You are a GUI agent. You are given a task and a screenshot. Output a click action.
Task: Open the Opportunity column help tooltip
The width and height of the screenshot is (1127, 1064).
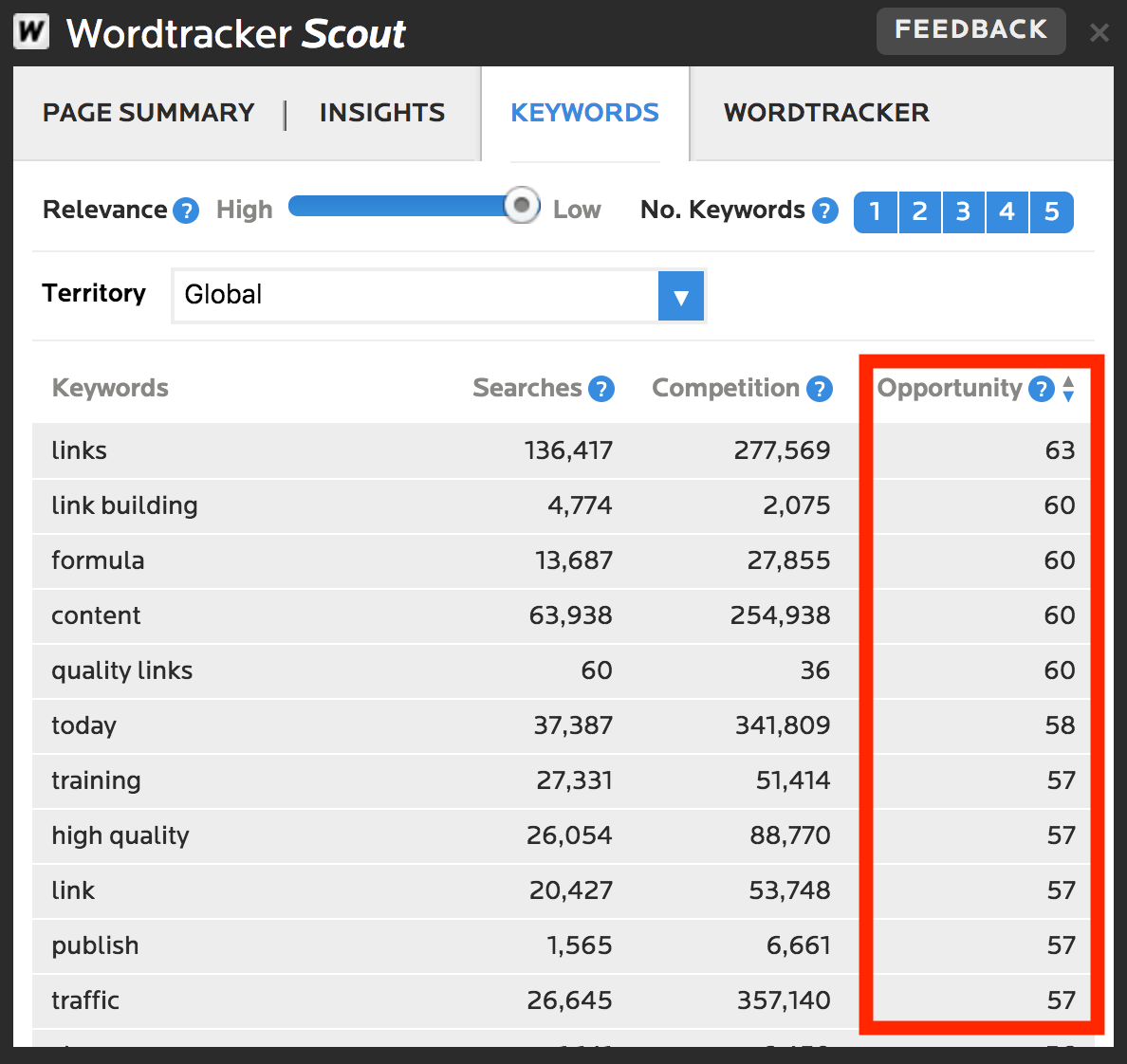pyautogui.click(x=1041, y=388)
